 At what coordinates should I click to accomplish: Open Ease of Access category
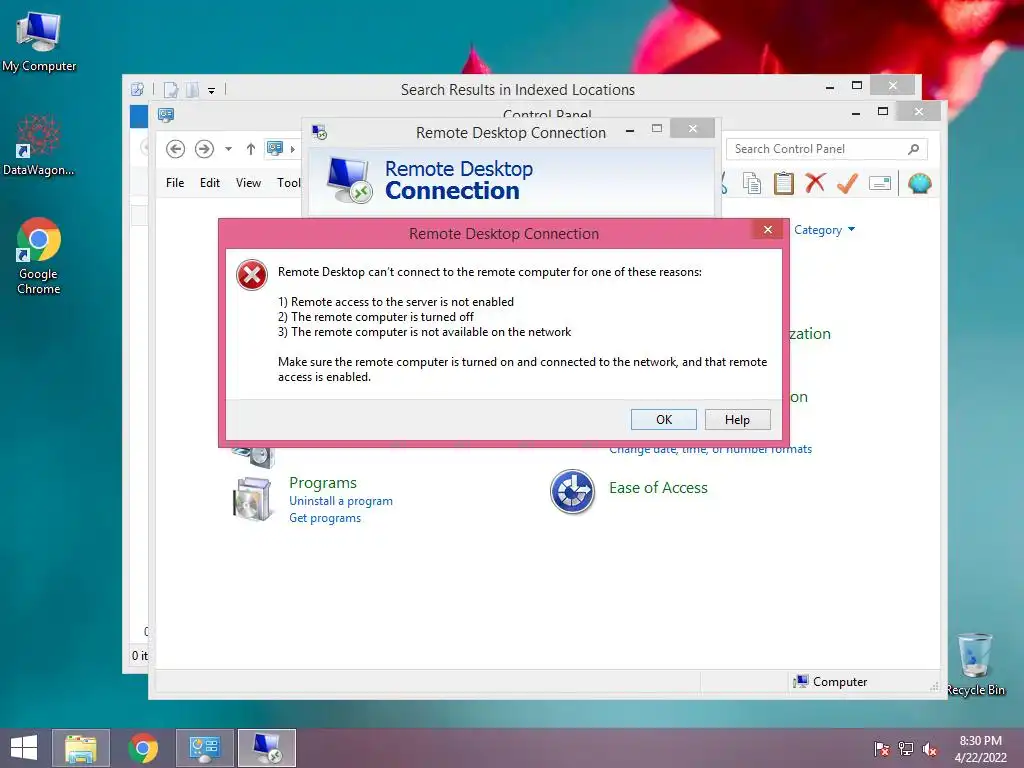tap(658, 488)
